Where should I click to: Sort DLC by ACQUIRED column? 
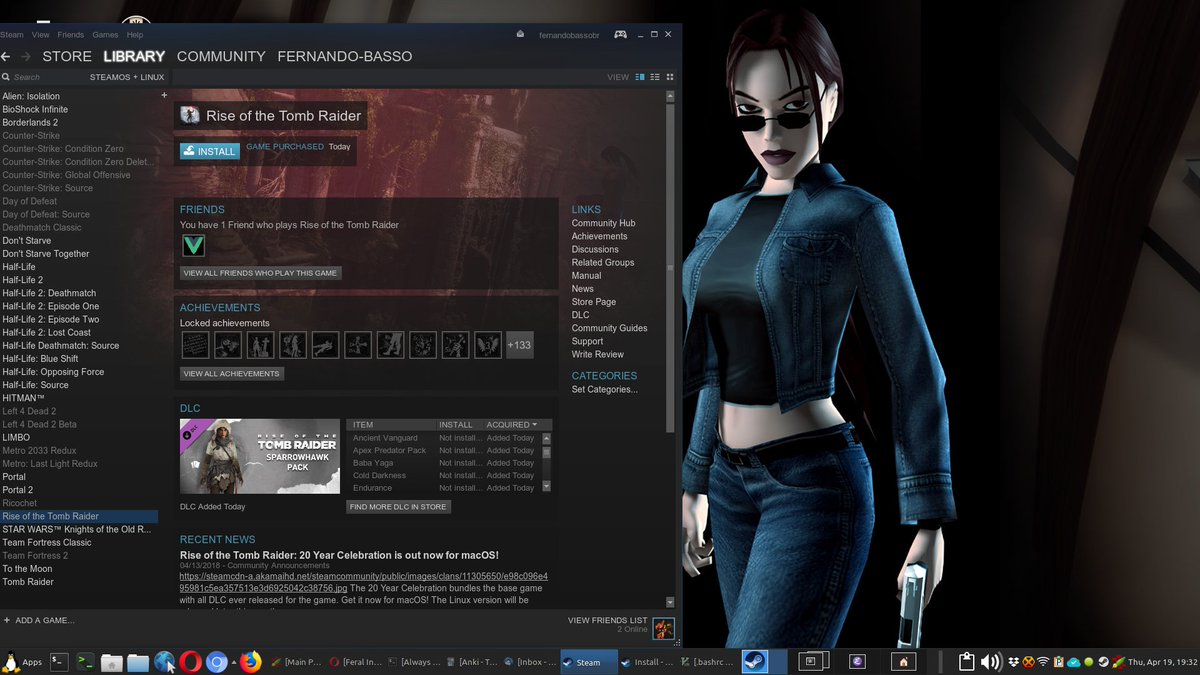(512, 424)
